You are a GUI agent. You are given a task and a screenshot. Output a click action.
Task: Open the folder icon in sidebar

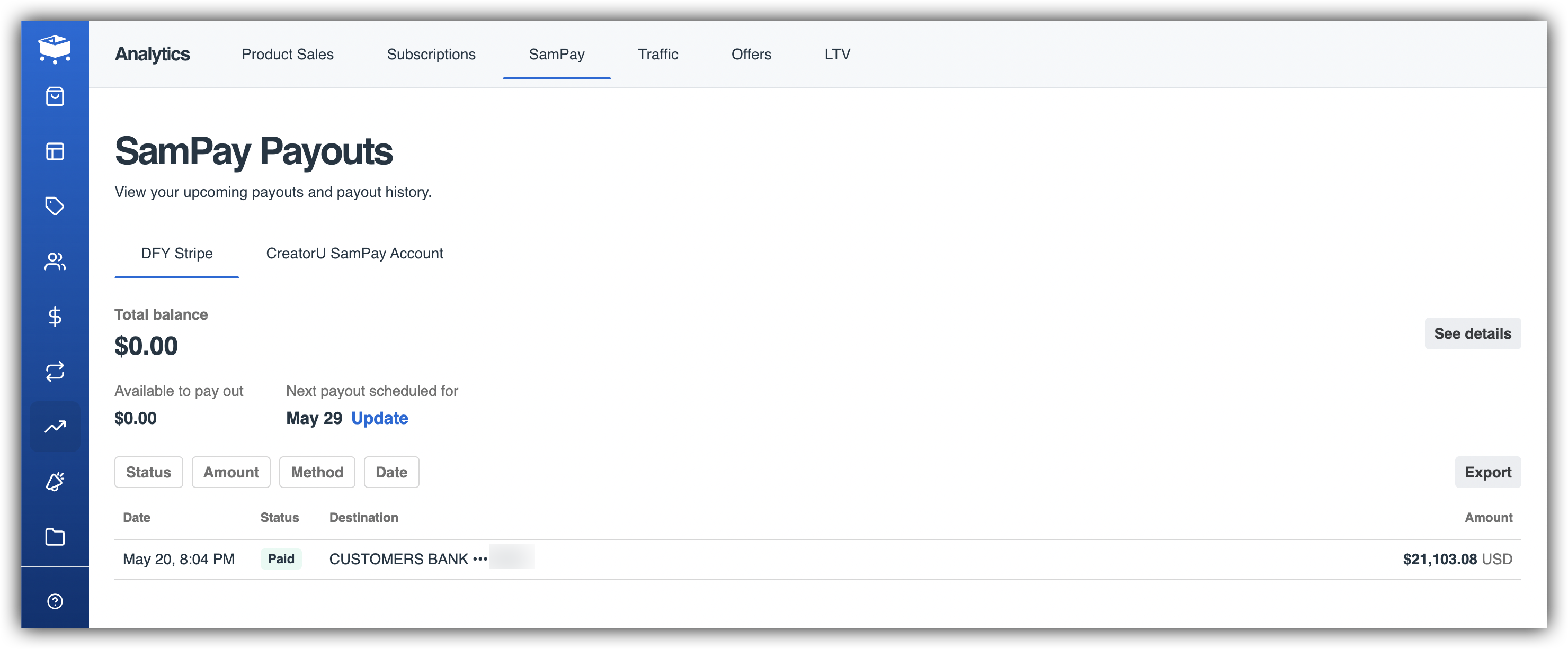pos(55,536)
